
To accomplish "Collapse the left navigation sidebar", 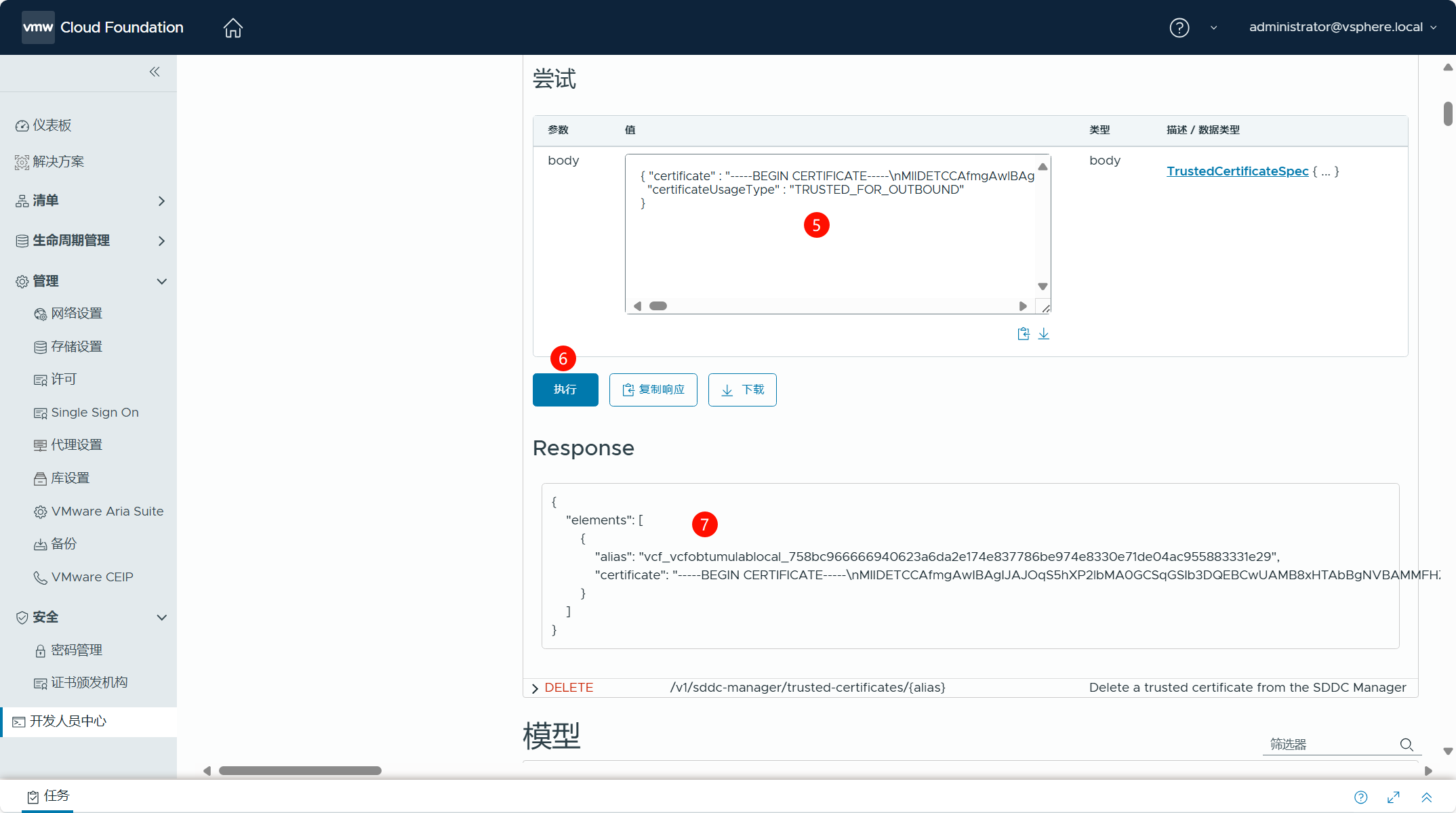I will [155, 72].
